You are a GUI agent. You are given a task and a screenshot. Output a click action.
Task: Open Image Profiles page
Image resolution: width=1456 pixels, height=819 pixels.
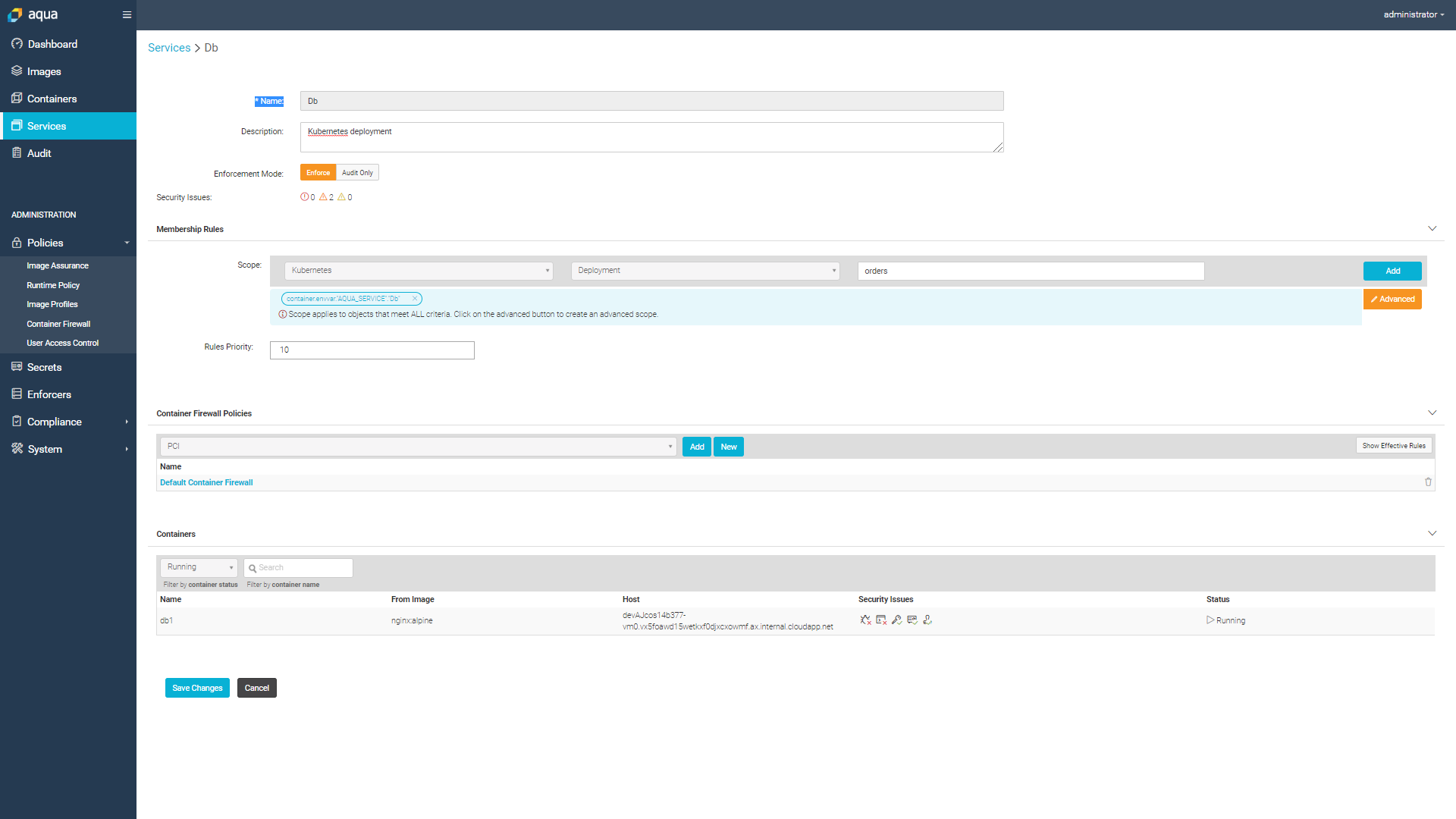(52, 304)
